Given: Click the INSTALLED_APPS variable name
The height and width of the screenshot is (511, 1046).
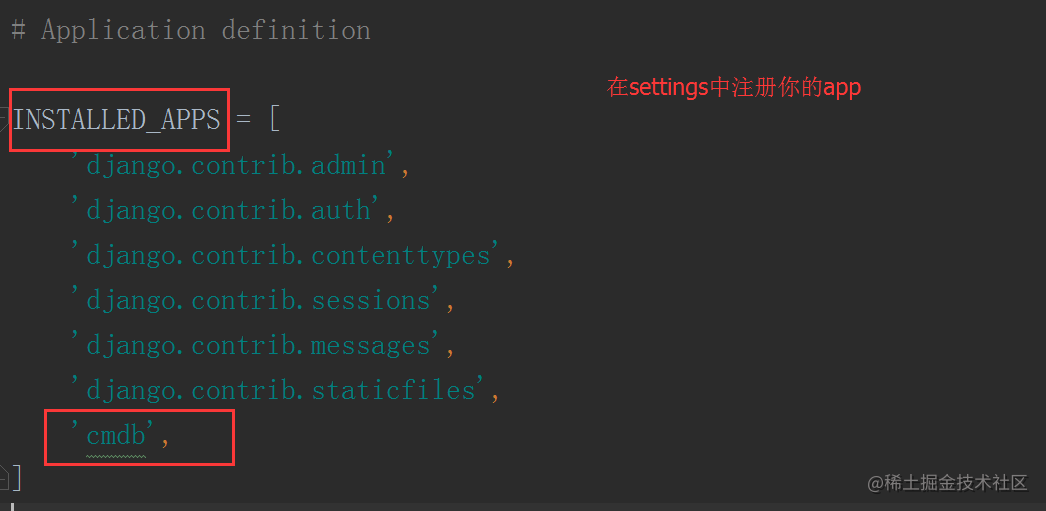Looking at the screenshot, I should 117,120.
